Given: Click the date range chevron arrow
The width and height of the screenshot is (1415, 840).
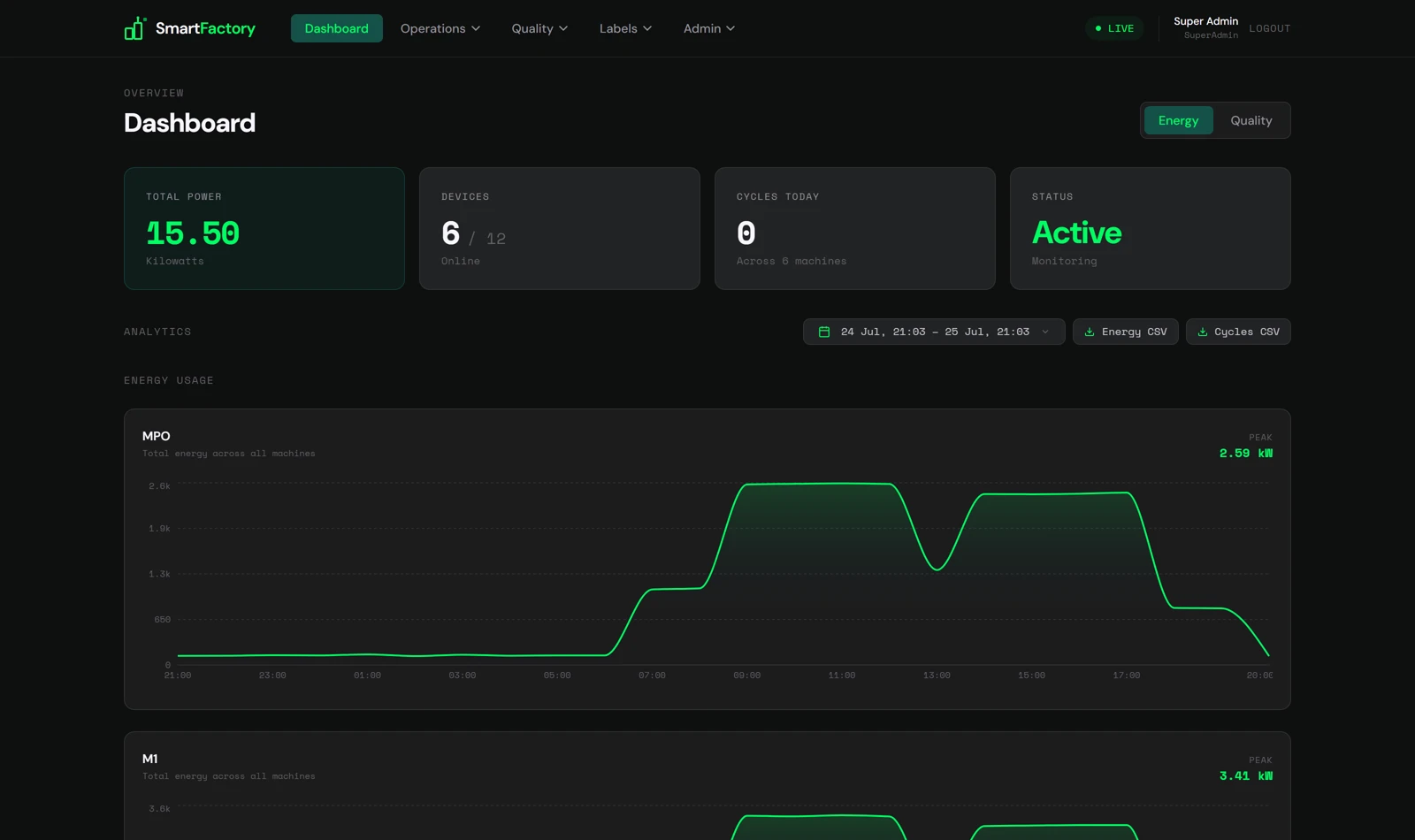Looking at the screenshot, I should 1045,332.
